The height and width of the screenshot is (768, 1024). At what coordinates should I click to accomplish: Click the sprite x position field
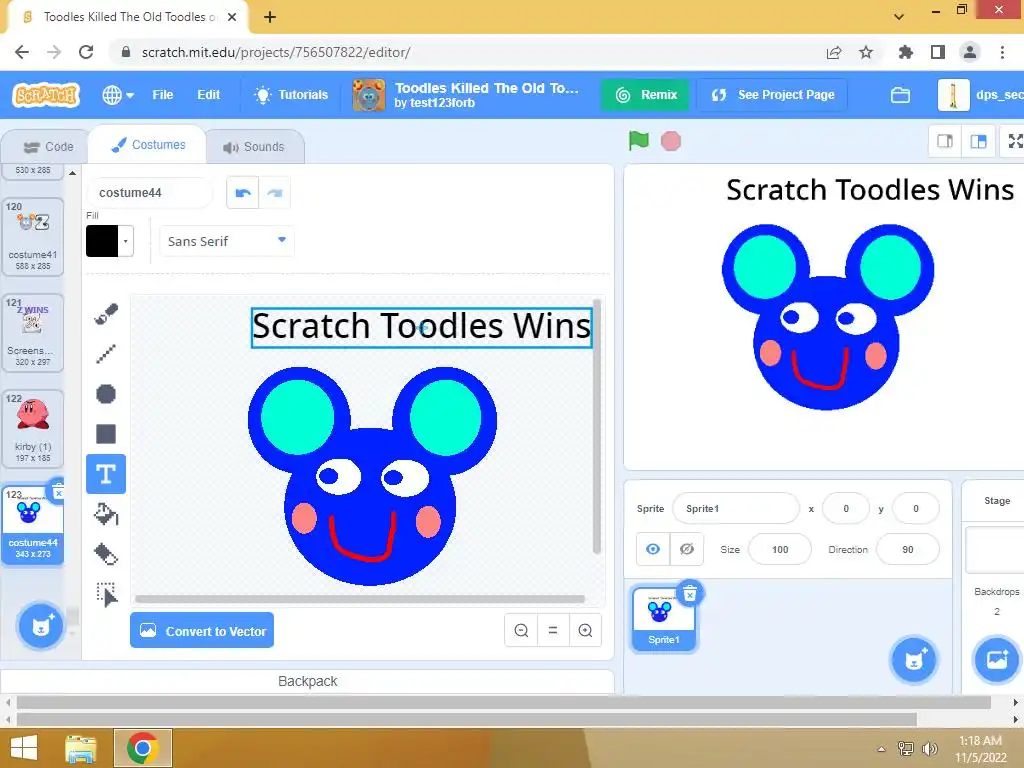[x=846, y=508]
